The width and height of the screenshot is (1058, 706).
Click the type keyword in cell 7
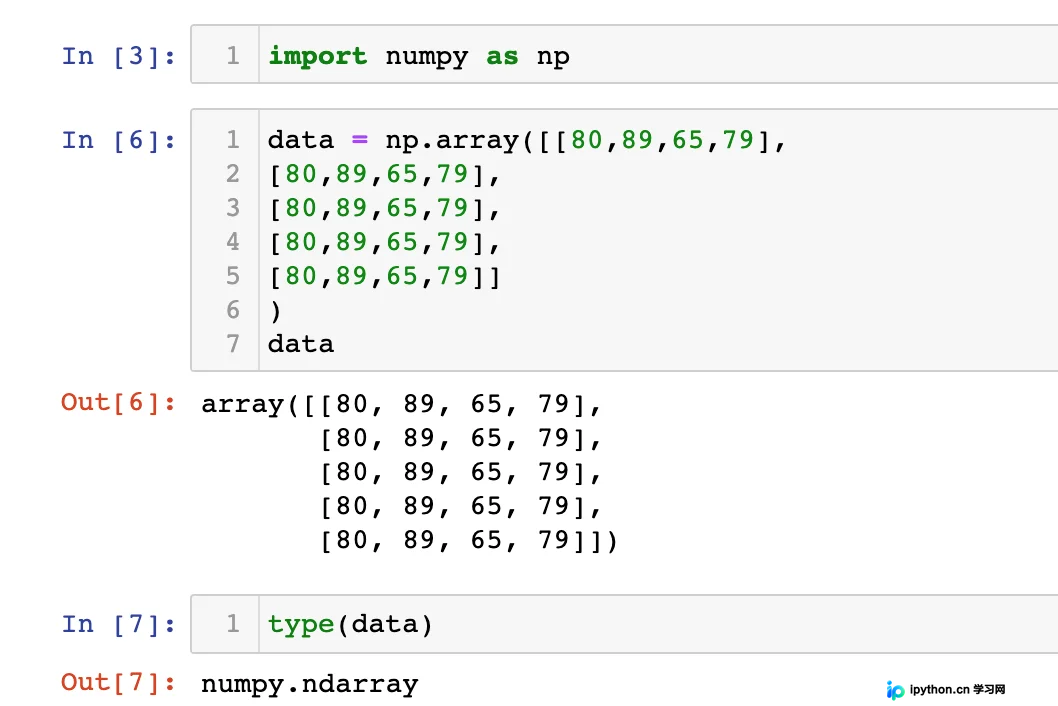pos(301,624)
